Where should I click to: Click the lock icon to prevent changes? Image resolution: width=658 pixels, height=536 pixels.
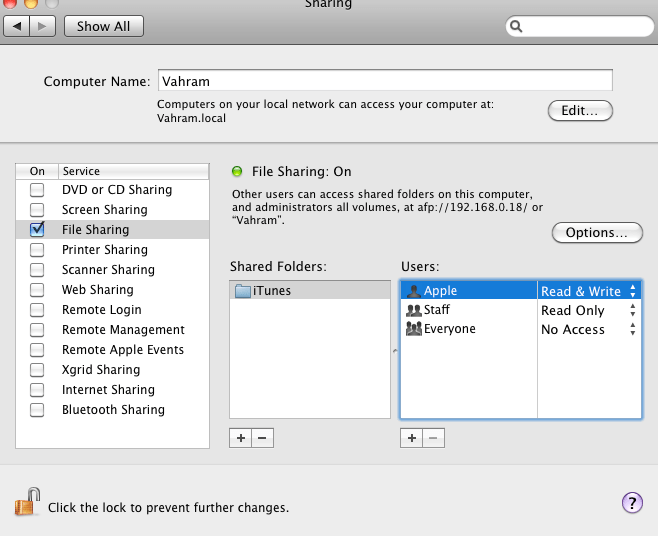27,502
